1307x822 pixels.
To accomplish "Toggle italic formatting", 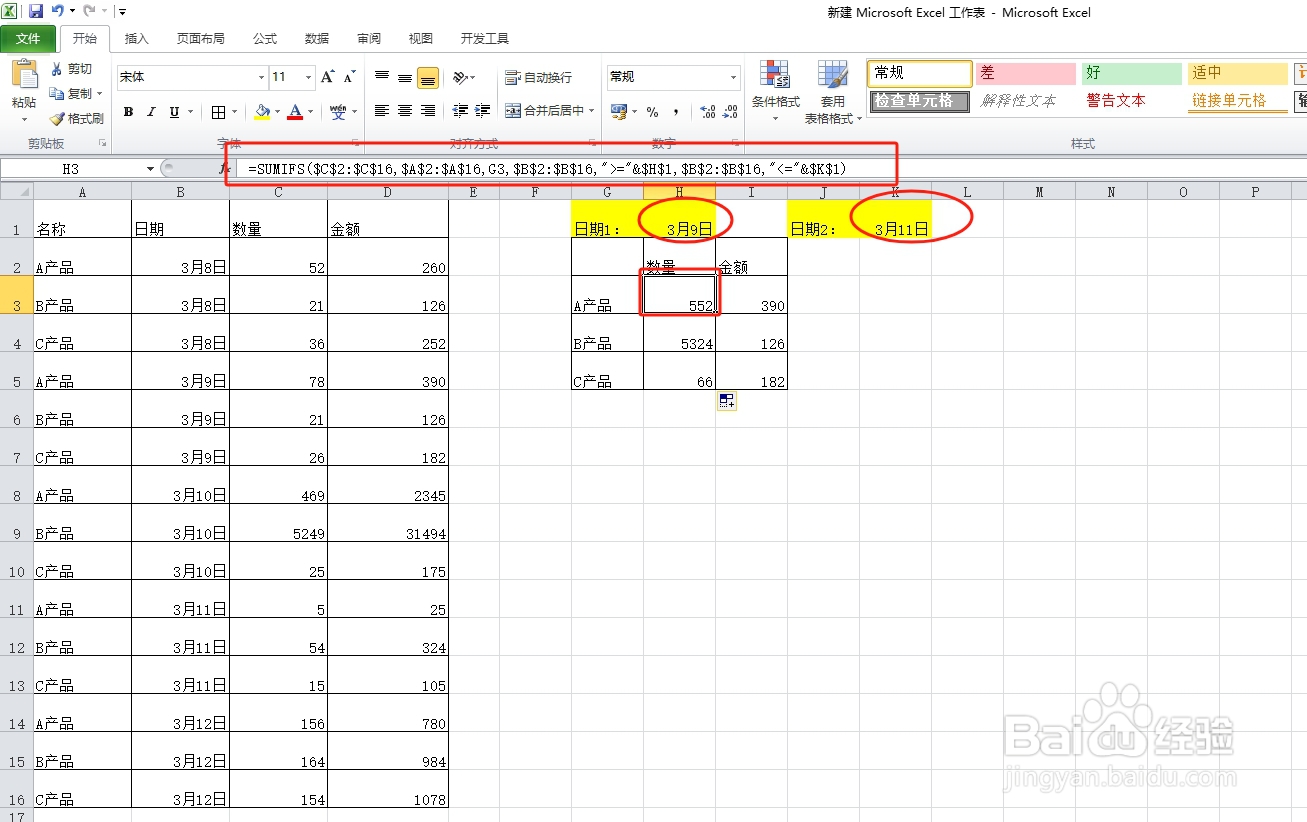I will (151, 112).
